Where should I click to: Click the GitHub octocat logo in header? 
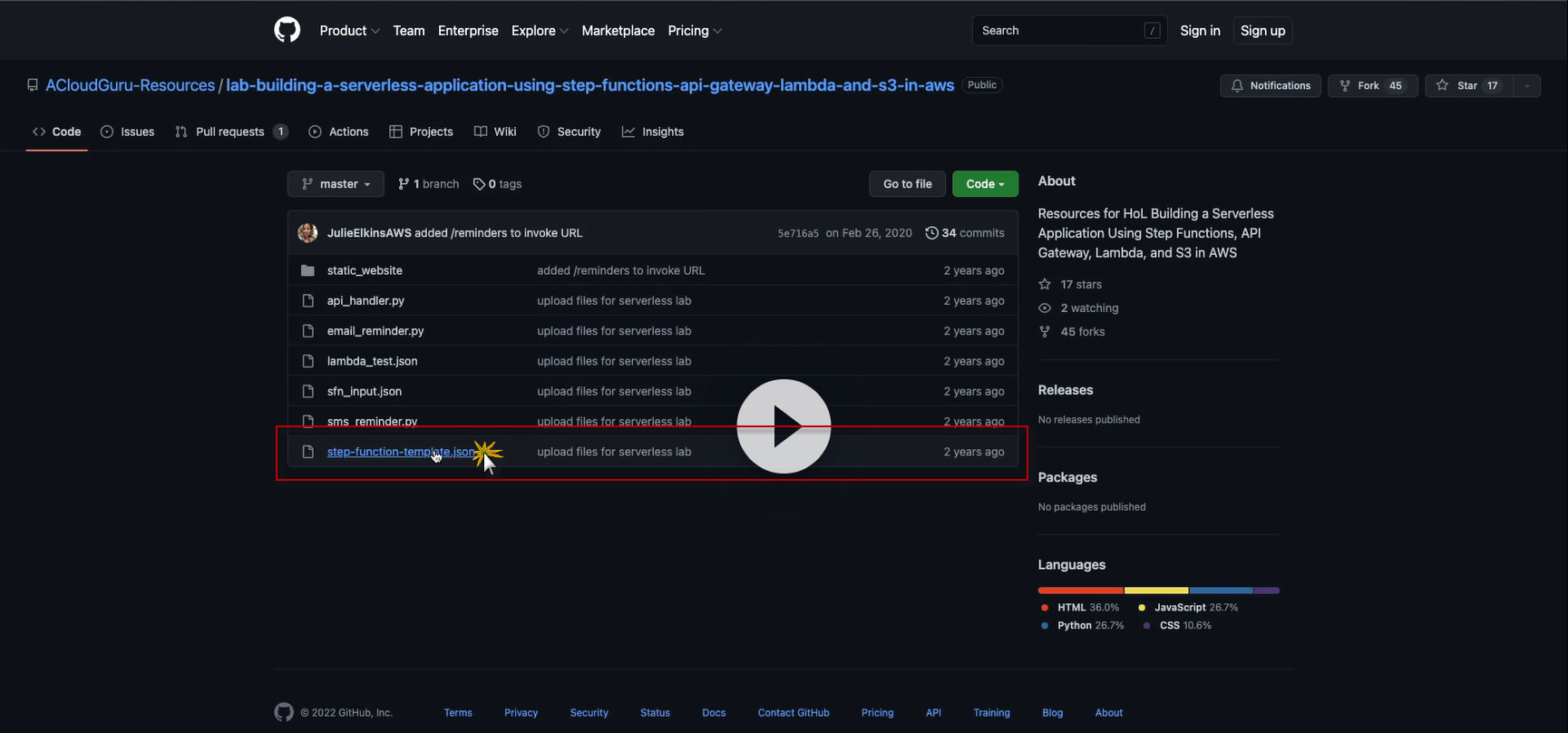(287, 30)
